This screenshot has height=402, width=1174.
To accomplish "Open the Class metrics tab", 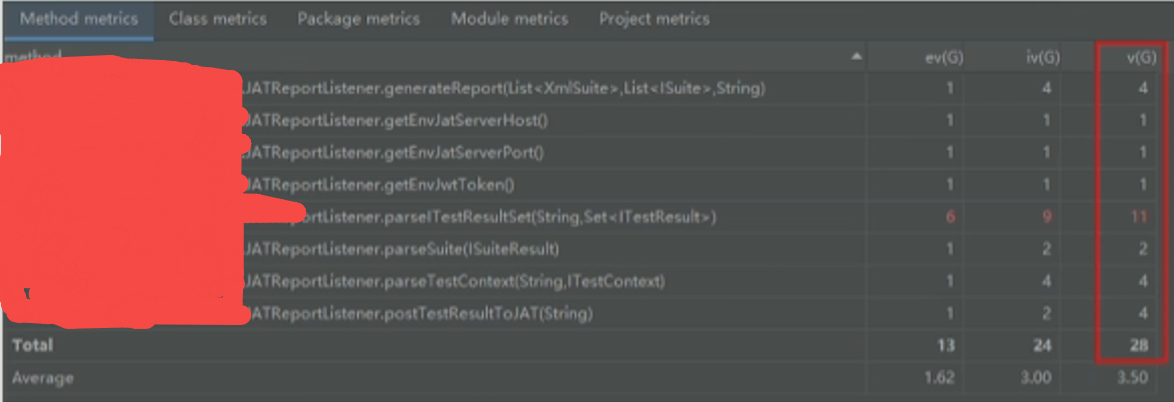I will [x=218, y=19].
